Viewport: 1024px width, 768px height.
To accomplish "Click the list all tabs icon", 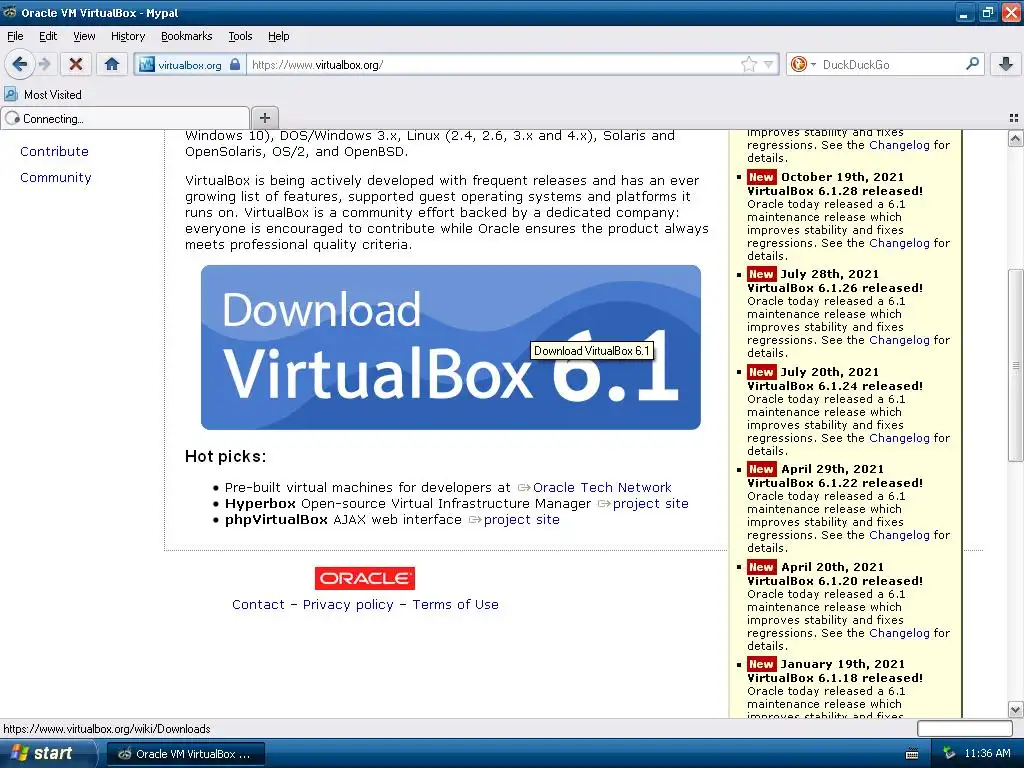I will tap(1014, 118).
